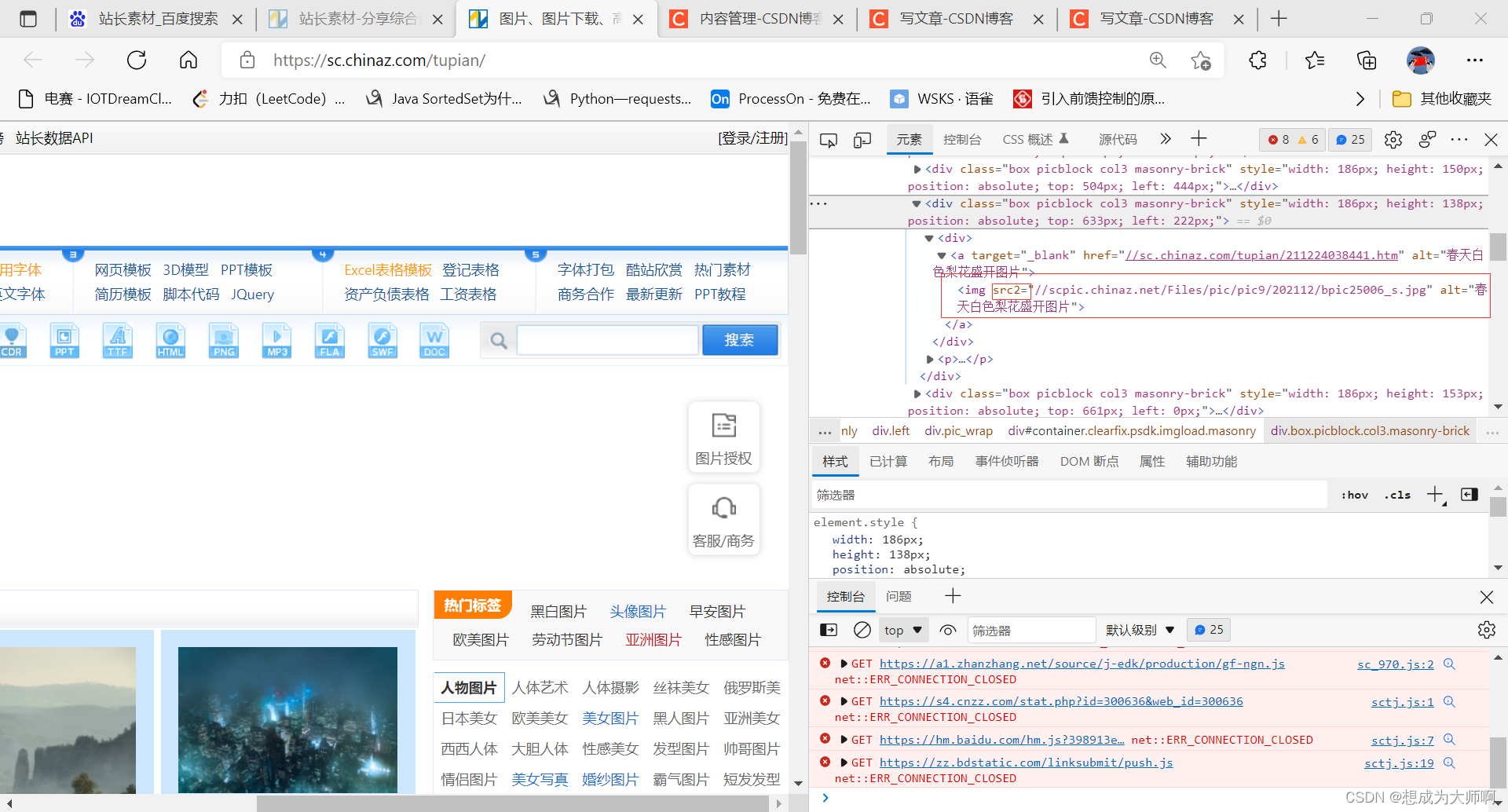
Task: Add a new DevTools panel tab plus
Action: click(x=1199, y=139)
